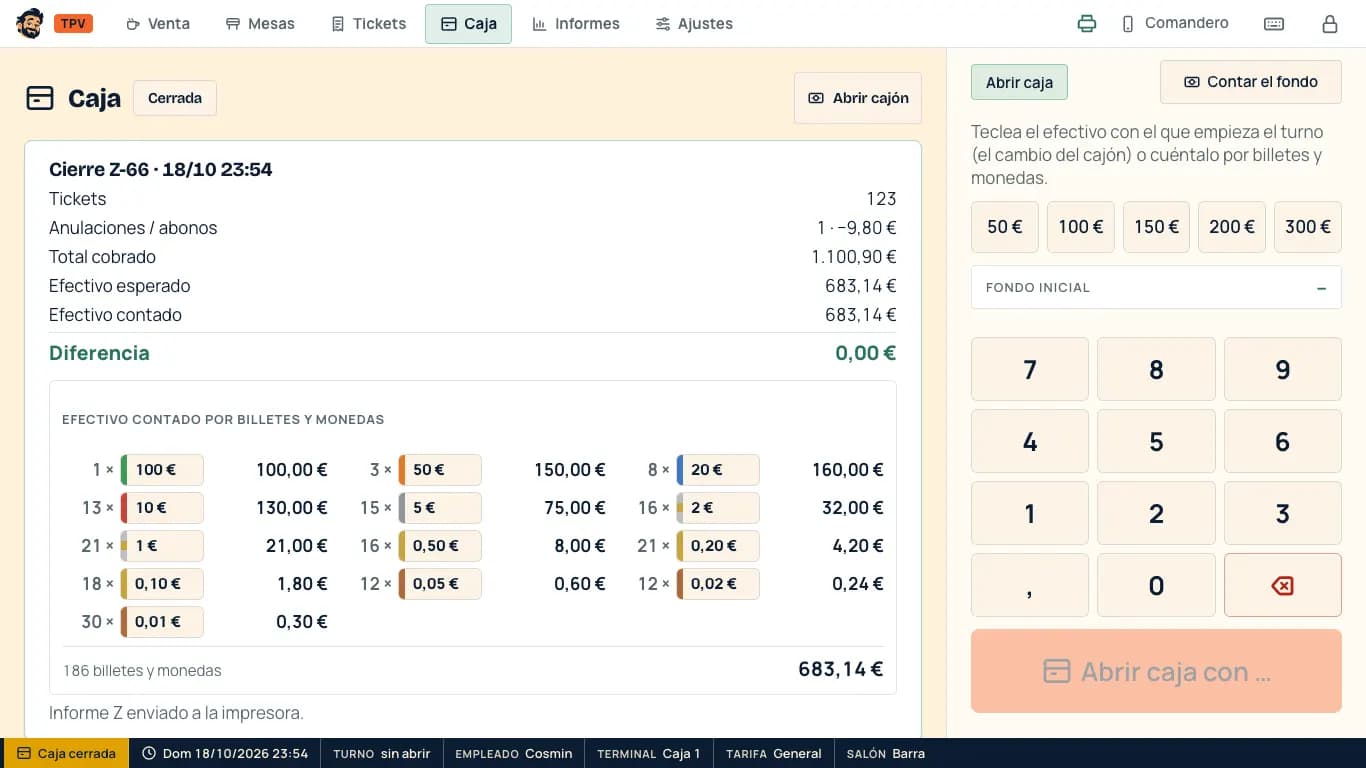The width and height of the screenshot is (1366, 768).
Task: Click the Diferencia 0,00 € value
Action: (x=865, y=353)
